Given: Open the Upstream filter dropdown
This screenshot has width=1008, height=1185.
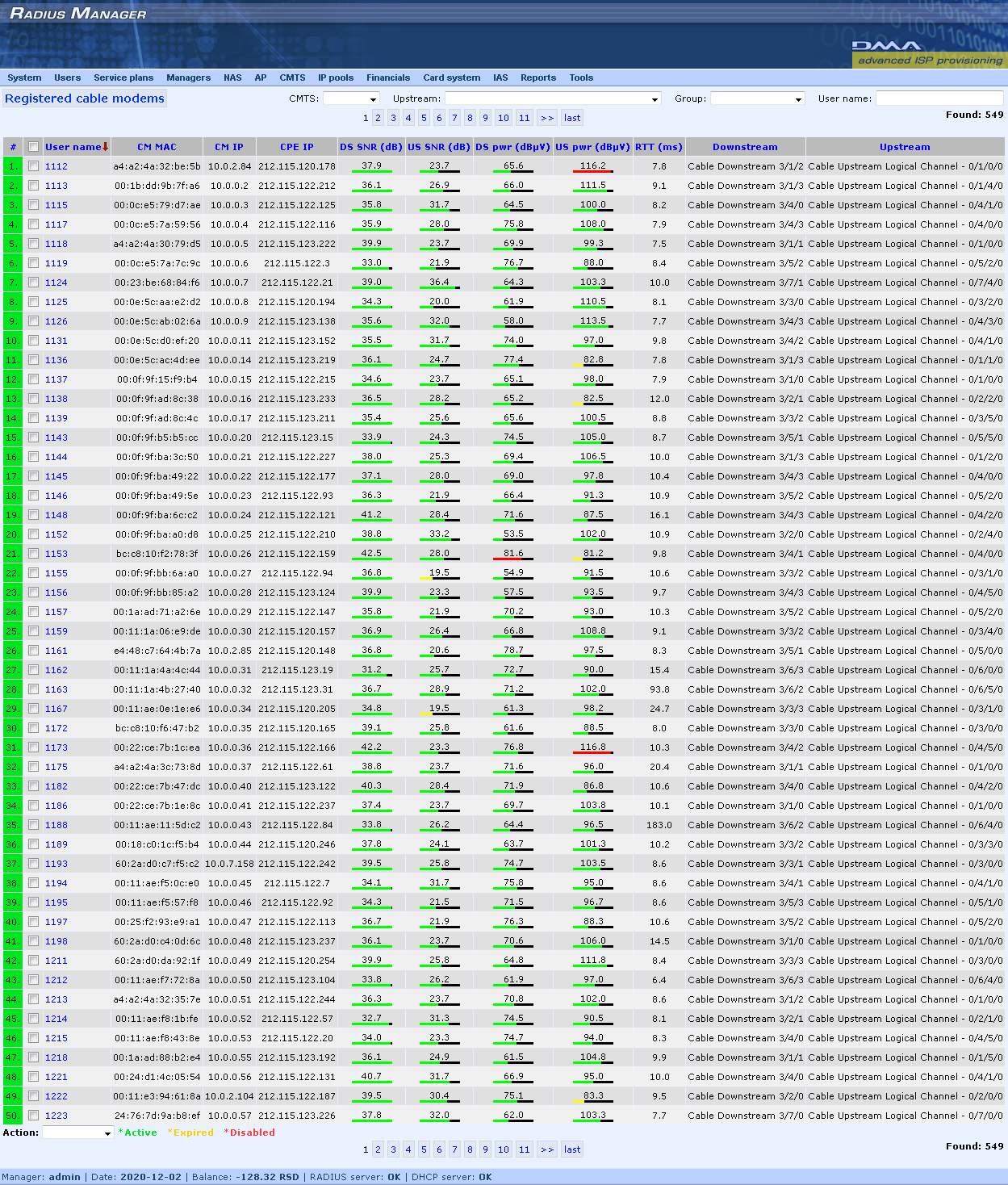Looking at the screenshot, I should point(553,98).
